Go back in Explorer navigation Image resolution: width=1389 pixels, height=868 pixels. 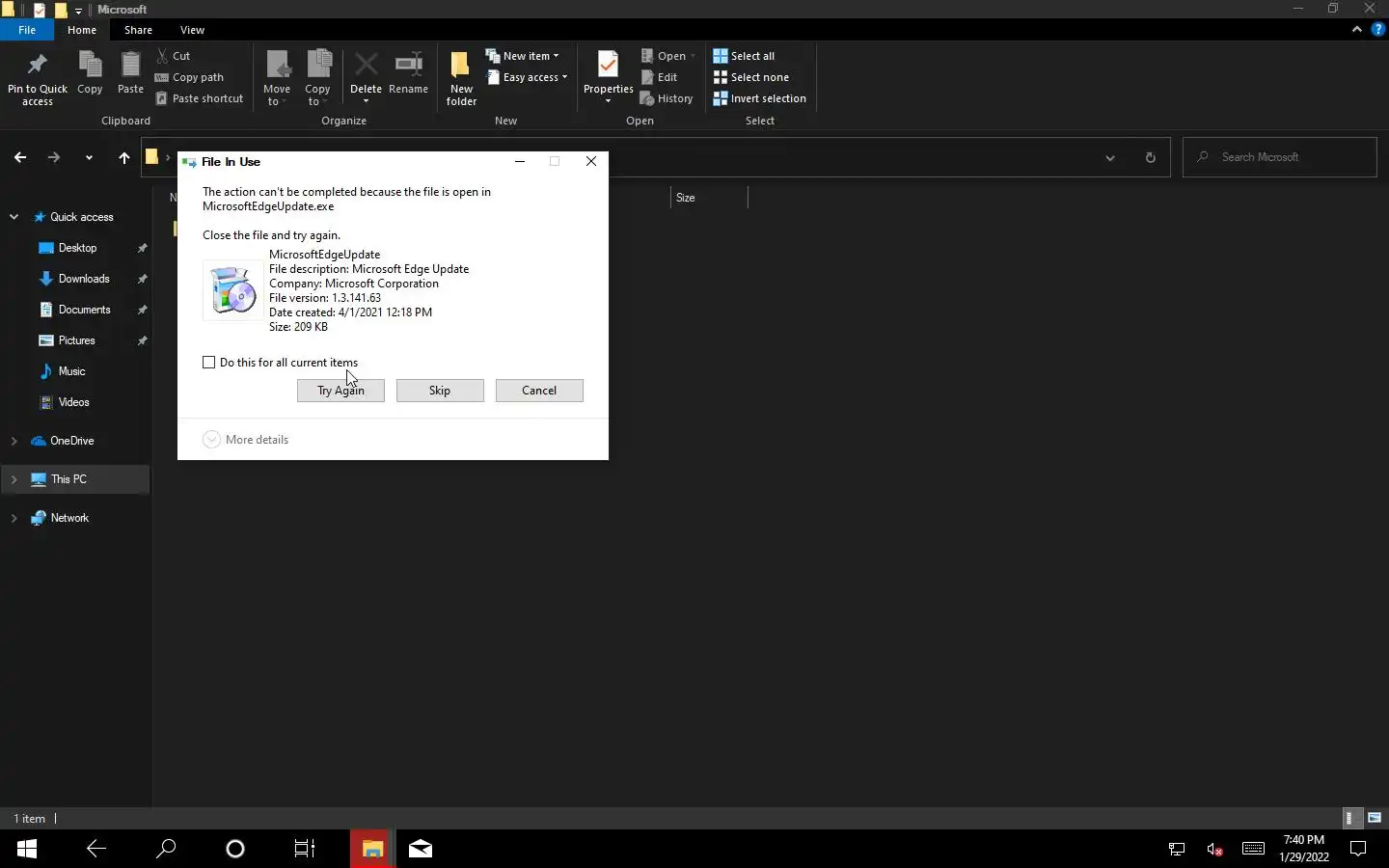[20, 157]
